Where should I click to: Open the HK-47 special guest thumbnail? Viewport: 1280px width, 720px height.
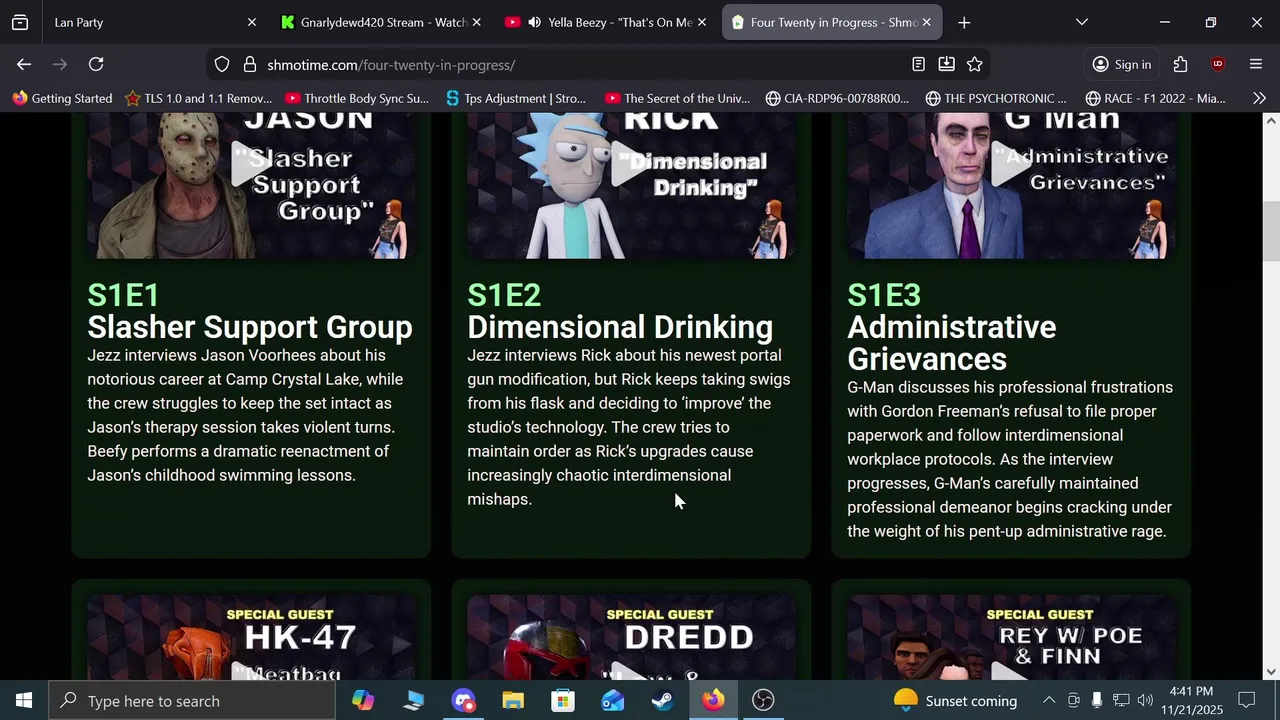point(251,638)
